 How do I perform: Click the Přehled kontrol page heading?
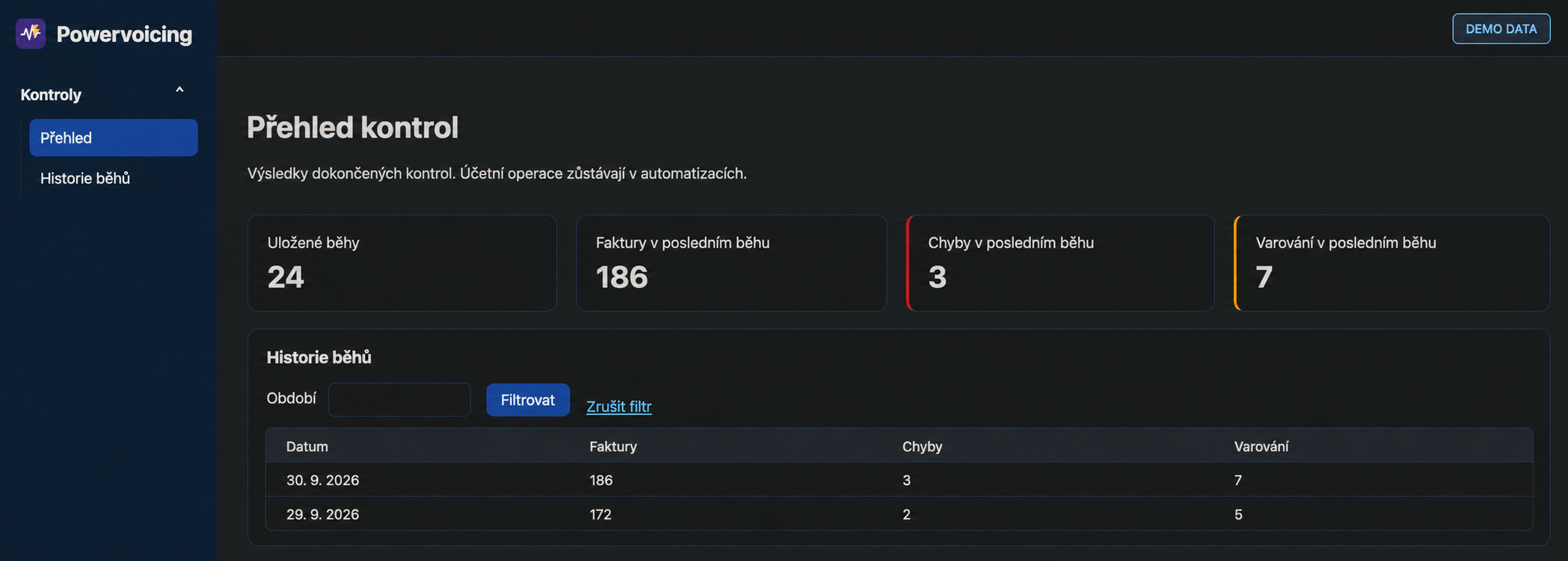353,127
